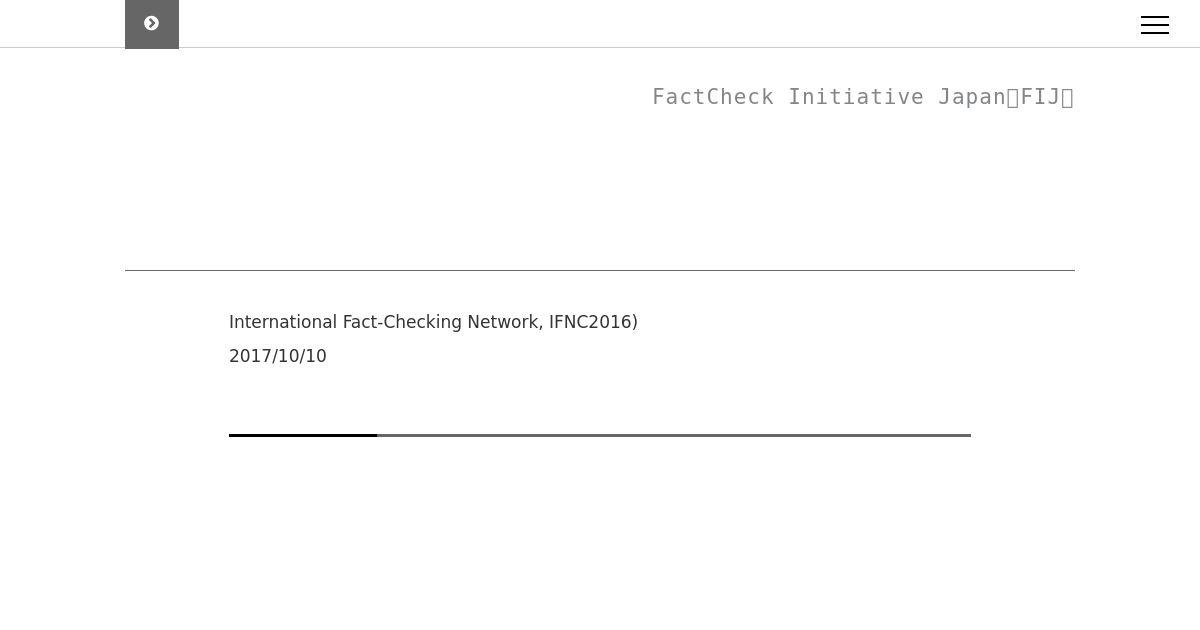Click the "FIJ" abbreviation in the title
The height and width of the screenshot is (630, 1200).
pos(1040,97)
